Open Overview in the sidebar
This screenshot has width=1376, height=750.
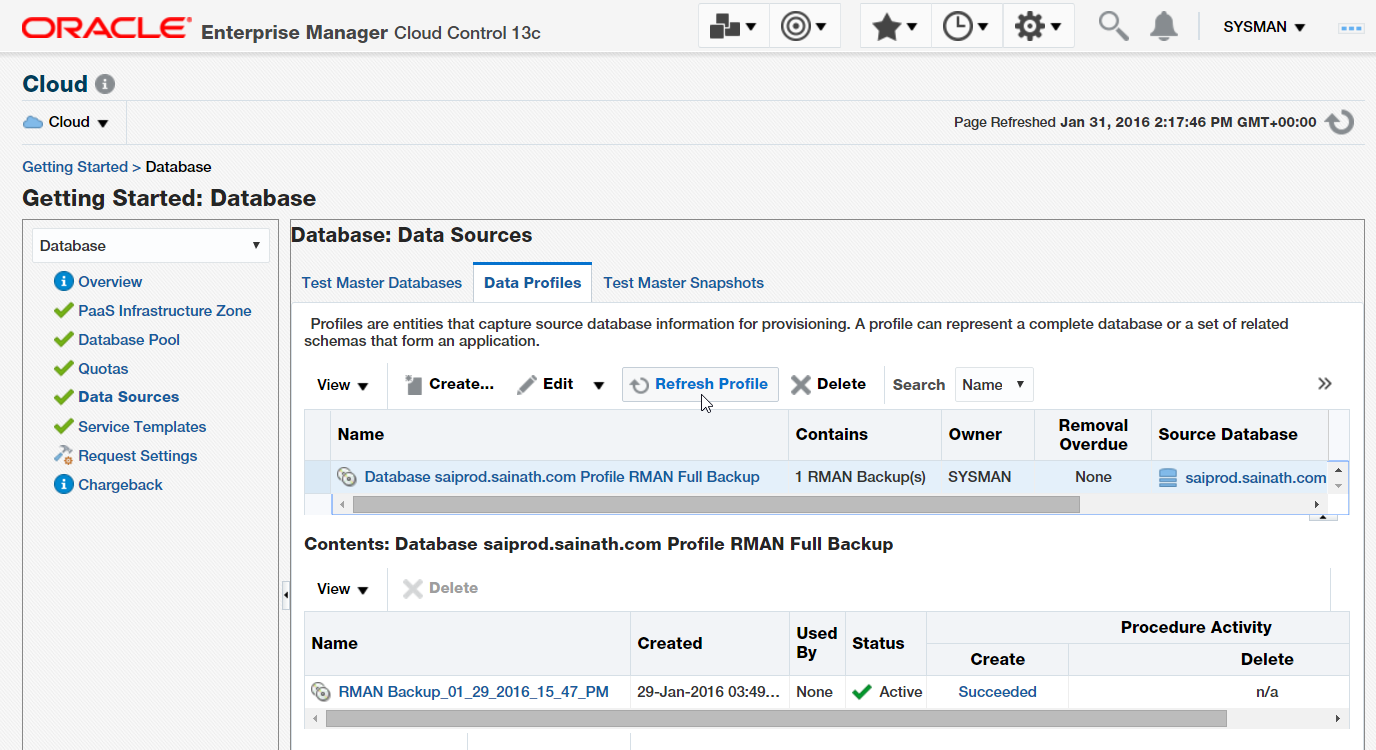110,282
